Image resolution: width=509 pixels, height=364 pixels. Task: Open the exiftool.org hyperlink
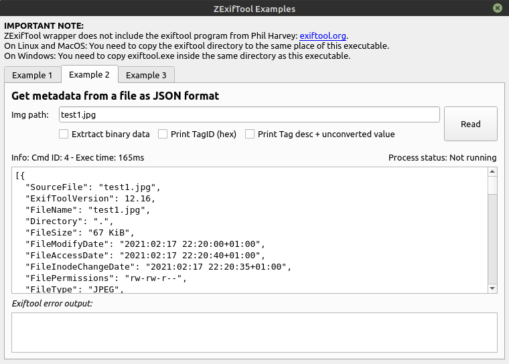click(323, 36)
